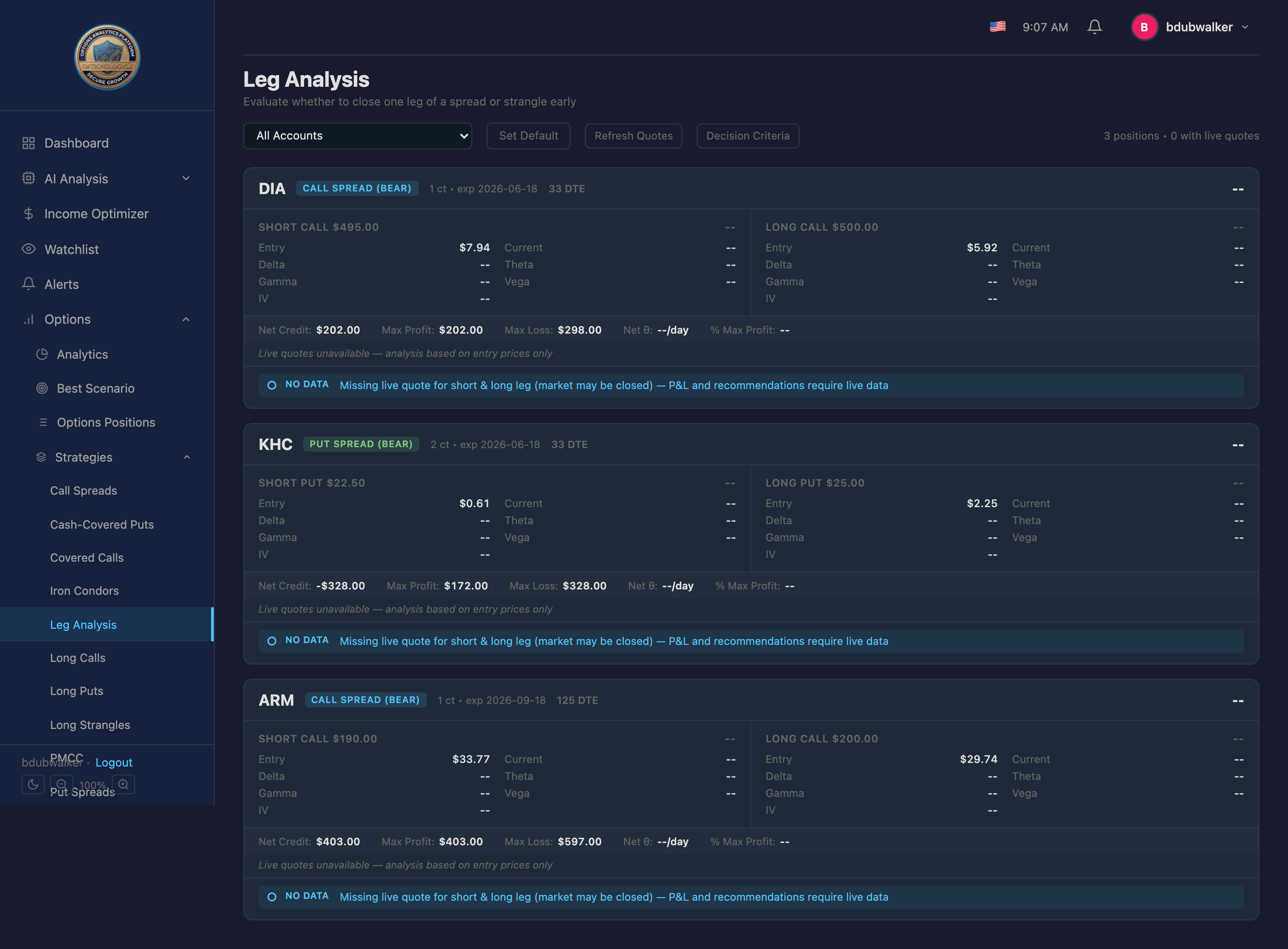This screenshot has height=949, width=1288.
Task: Expand the AI Analysis chevron
Action: [x=186, y=178]
